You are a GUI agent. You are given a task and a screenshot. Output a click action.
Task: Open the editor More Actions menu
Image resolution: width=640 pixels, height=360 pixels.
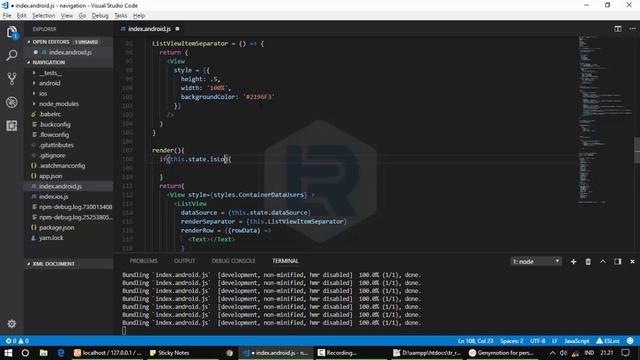click(x=632, y=29)
